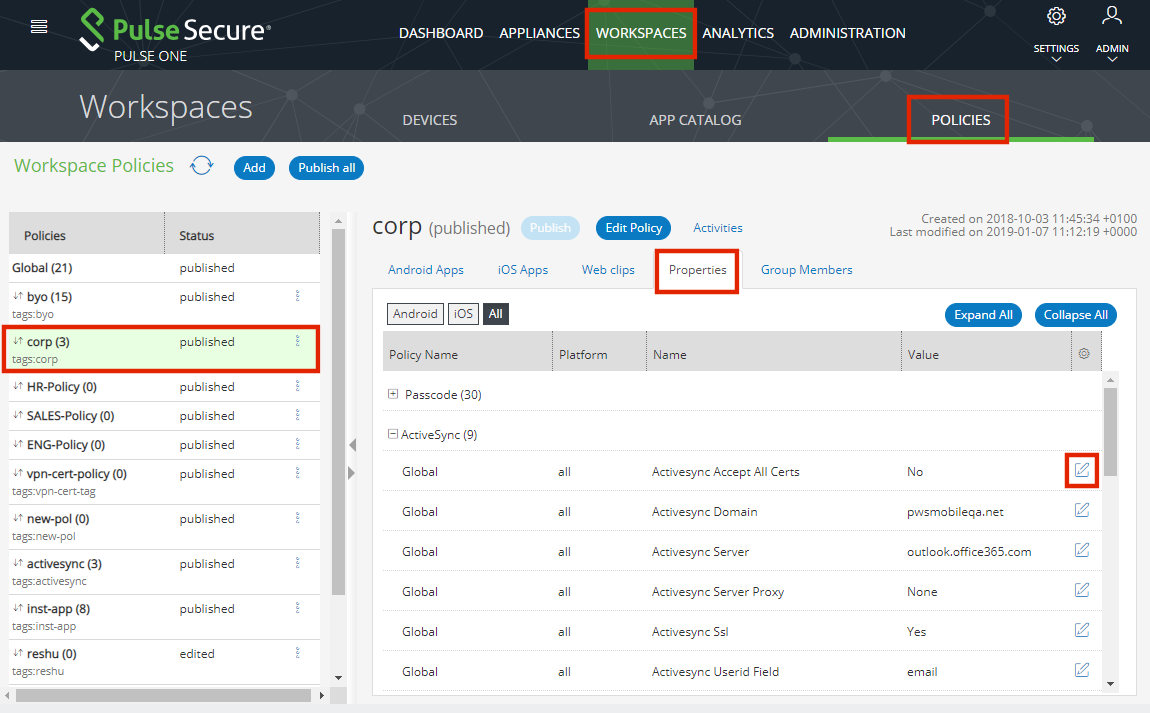The image size is (1150, 713).
Task: Switch to the Group Members tab
Action: (x=806, y=270)
